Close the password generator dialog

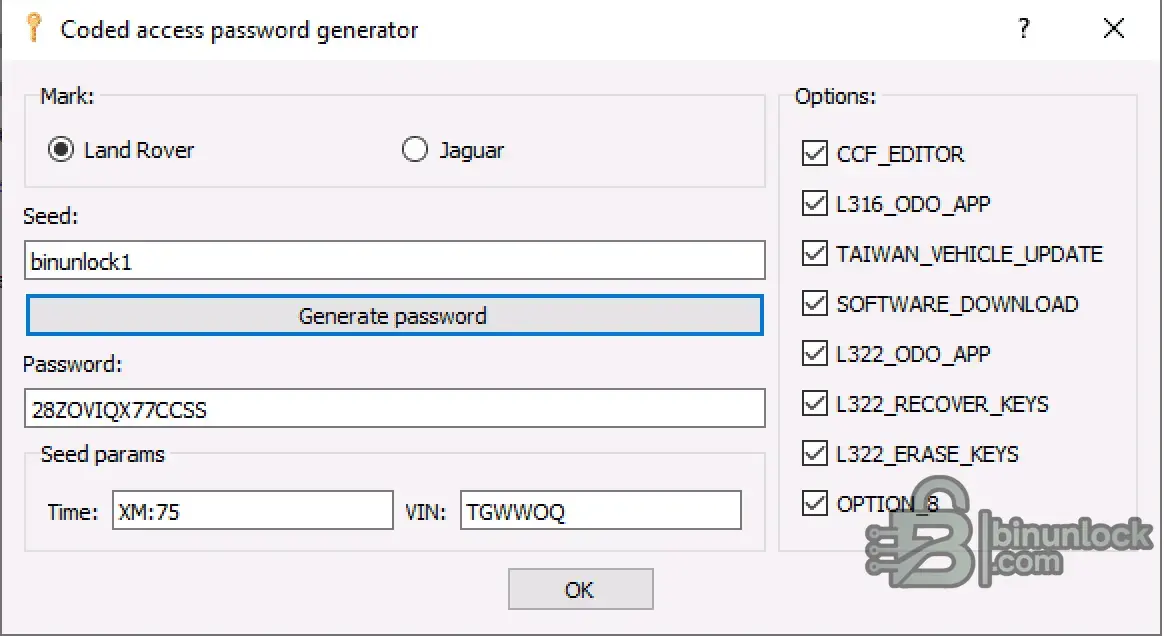[x=1114, y=29]
